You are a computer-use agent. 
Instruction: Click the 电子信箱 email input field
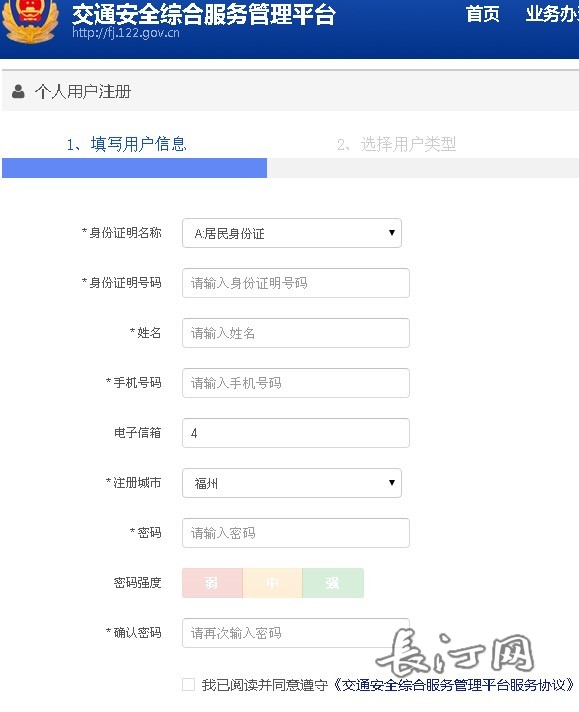[296, 433]
